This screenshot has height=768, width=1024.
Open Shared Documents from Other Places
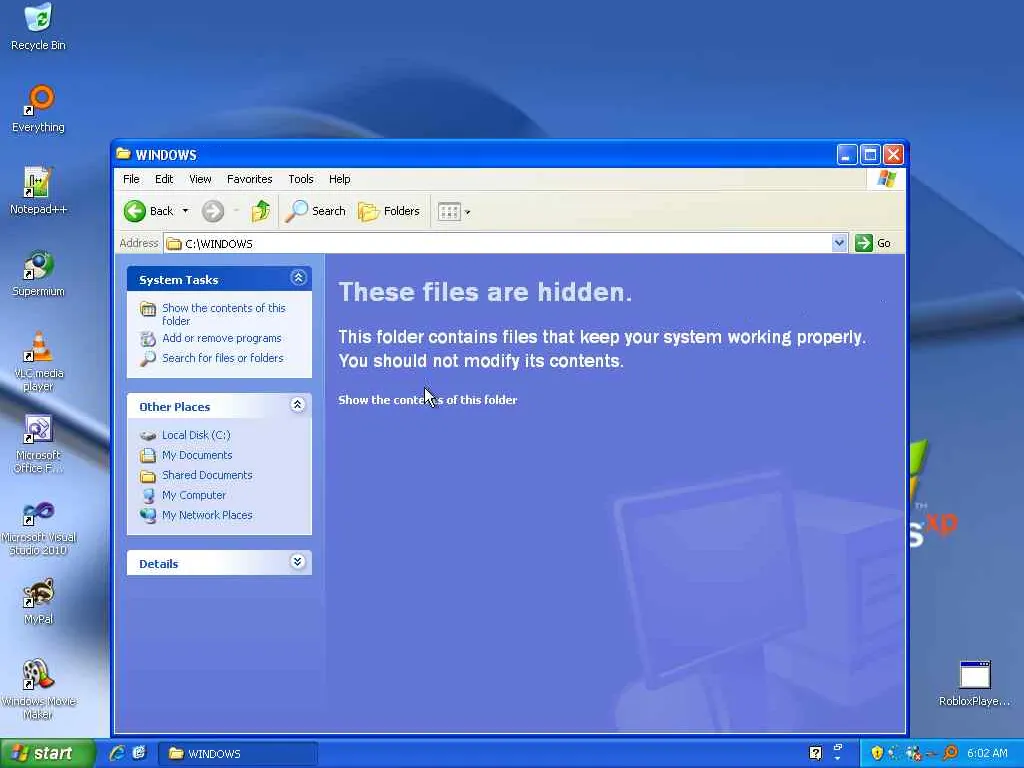pos(207,475)
